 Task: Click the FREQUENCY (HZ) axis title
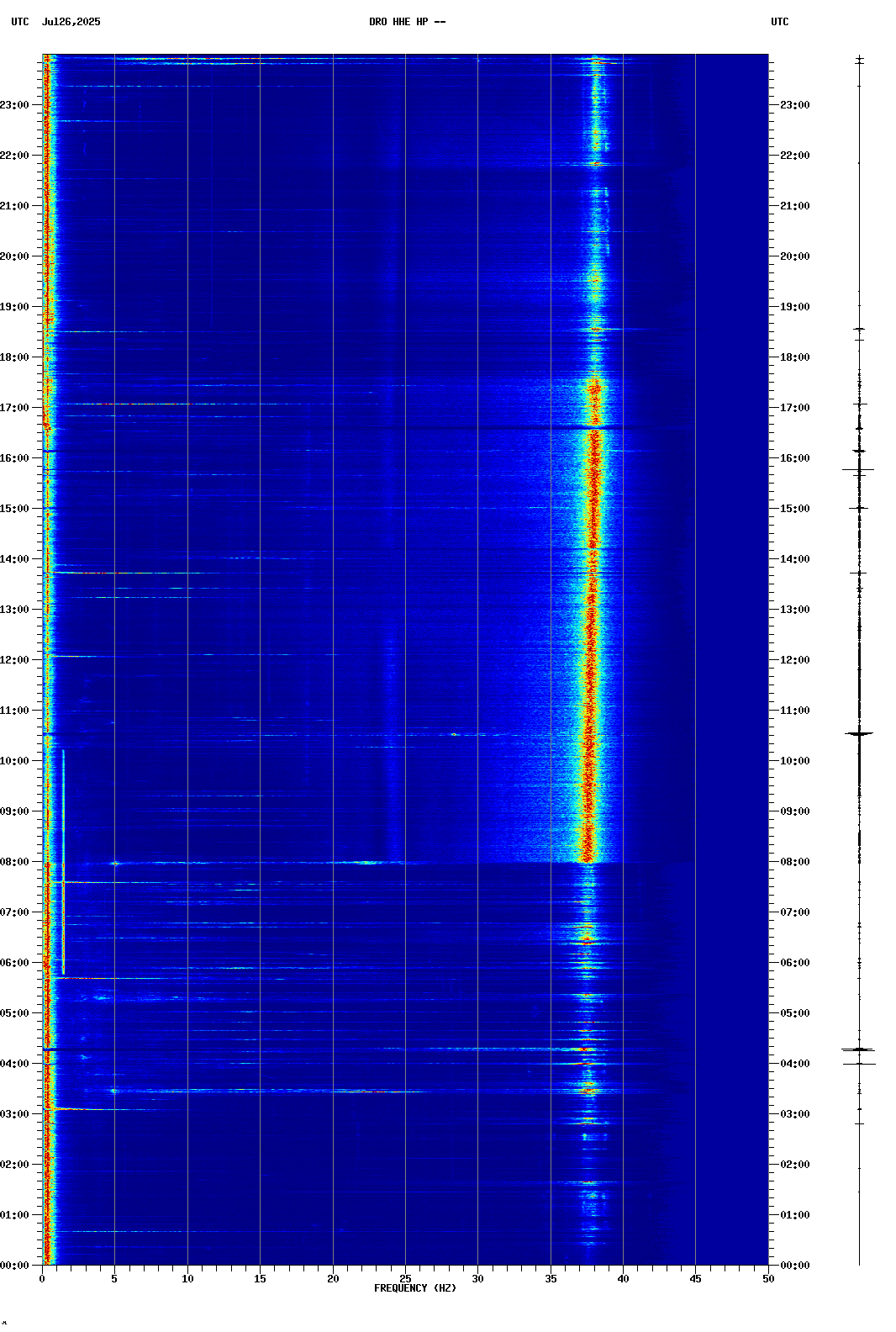point(415,1288)
